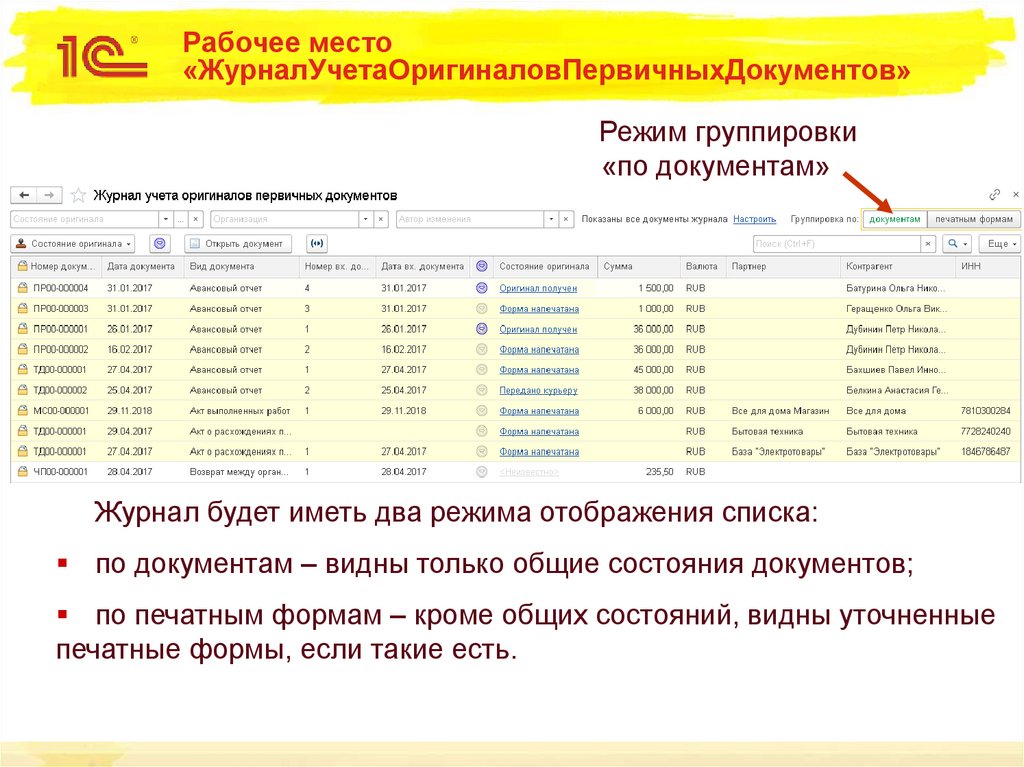Clear the Состояние оригинала filter field
The width and height of the screenshot is (1024, 767).
pos(195,219)
